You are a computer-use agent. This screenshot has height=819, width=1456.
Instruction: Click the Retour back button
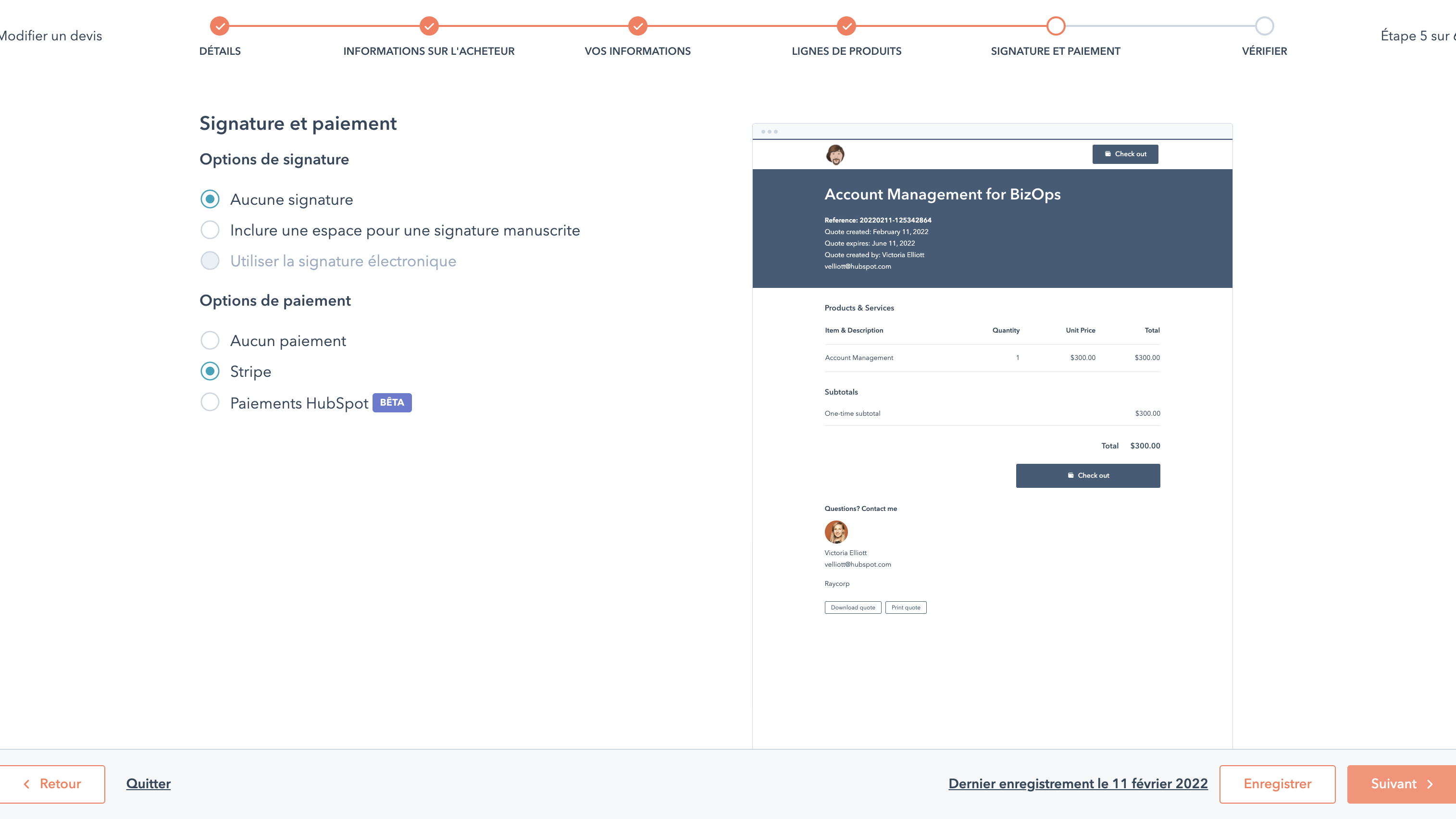tap(52, 784)
